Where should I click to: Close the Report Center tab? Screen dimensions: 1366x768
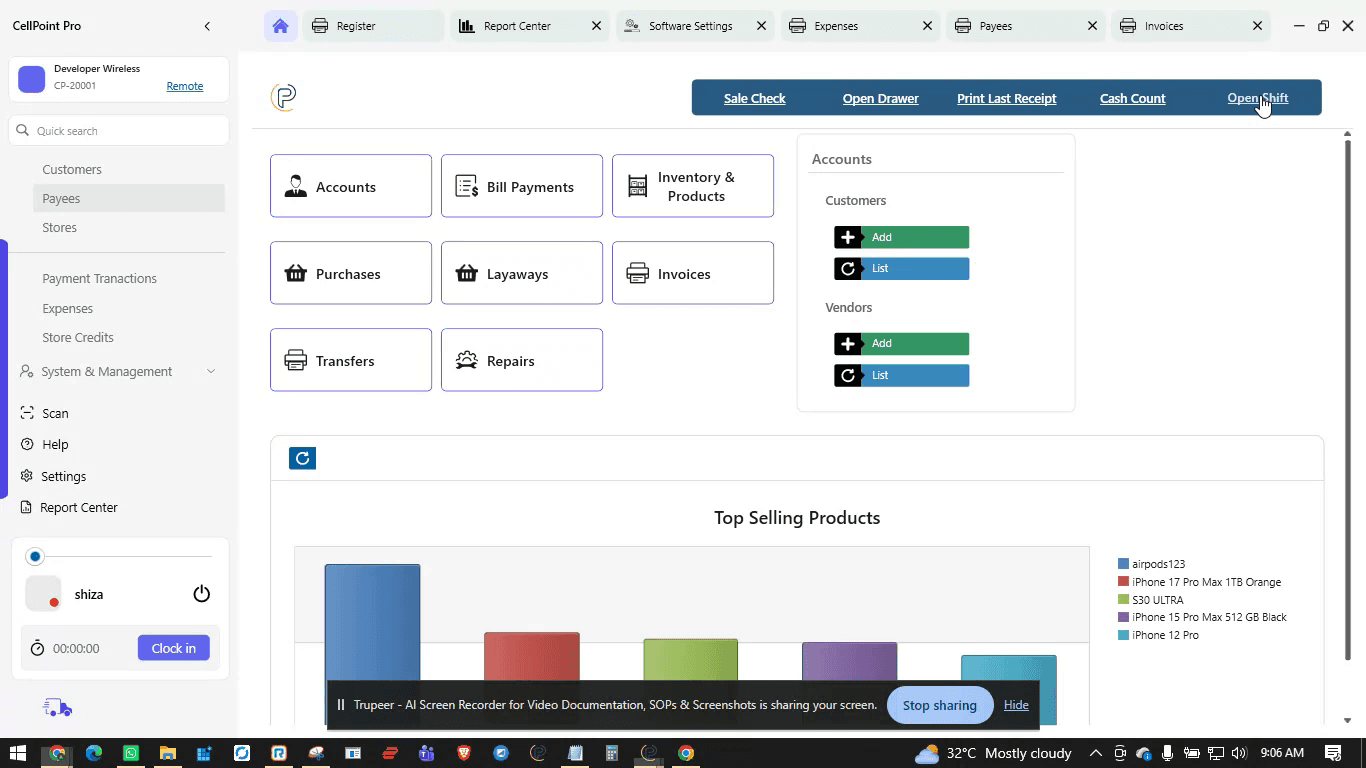(597, 26)
